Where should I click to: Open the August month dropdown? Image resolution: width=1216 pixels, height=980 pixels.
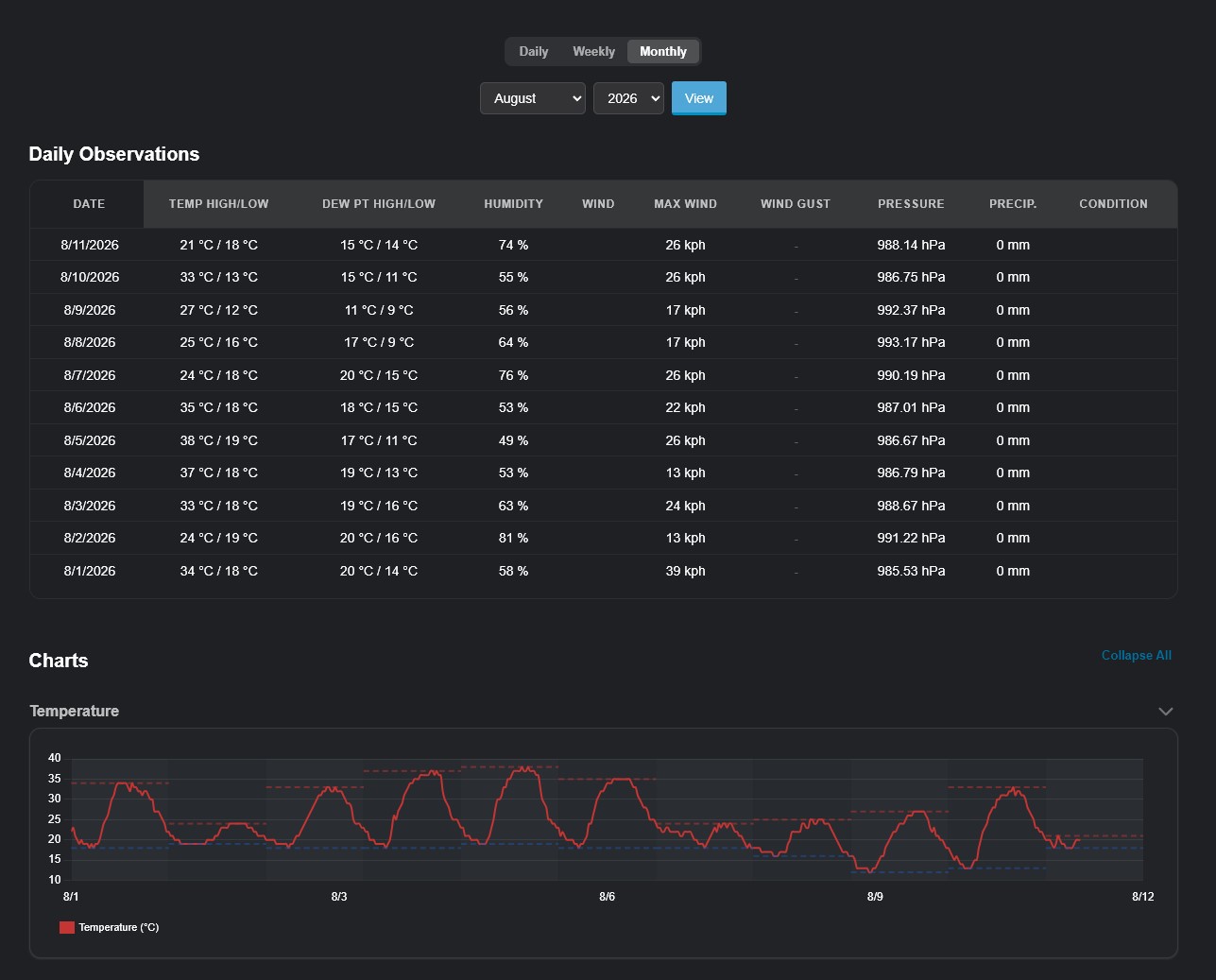(533, 98)
